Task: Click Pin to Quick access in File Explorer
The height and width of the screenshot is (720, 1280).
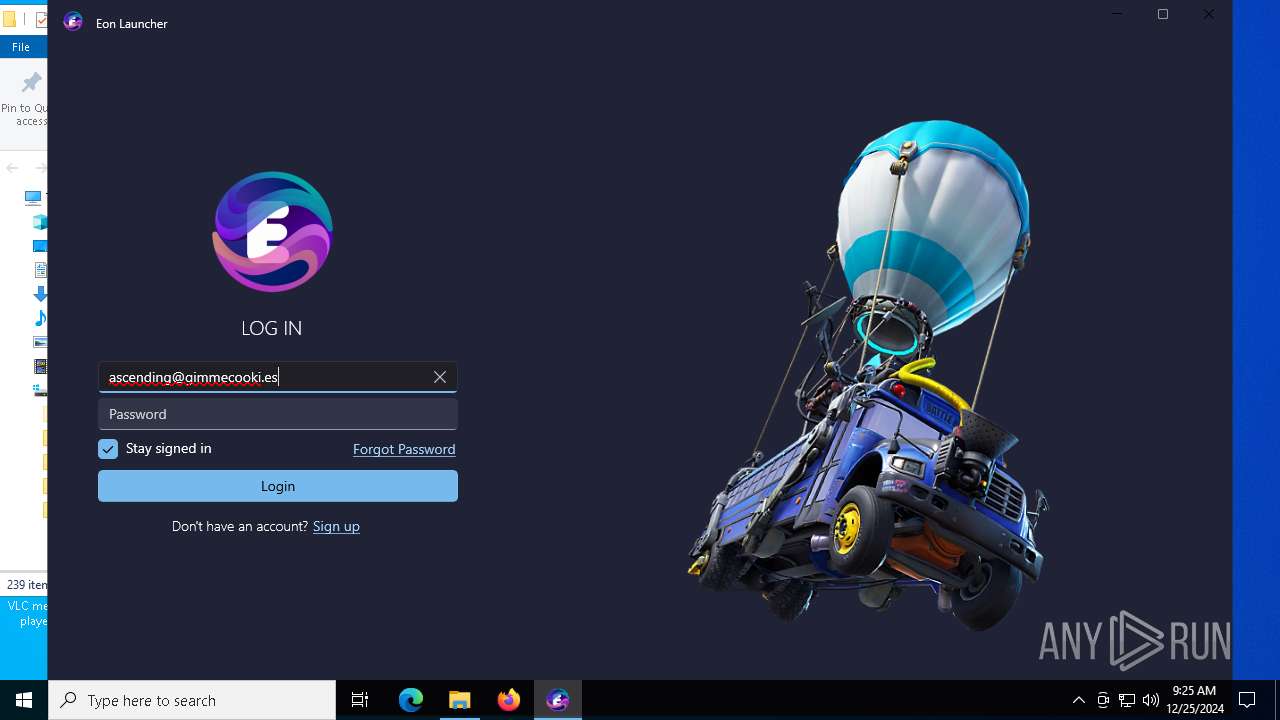Action: point(24,98)
